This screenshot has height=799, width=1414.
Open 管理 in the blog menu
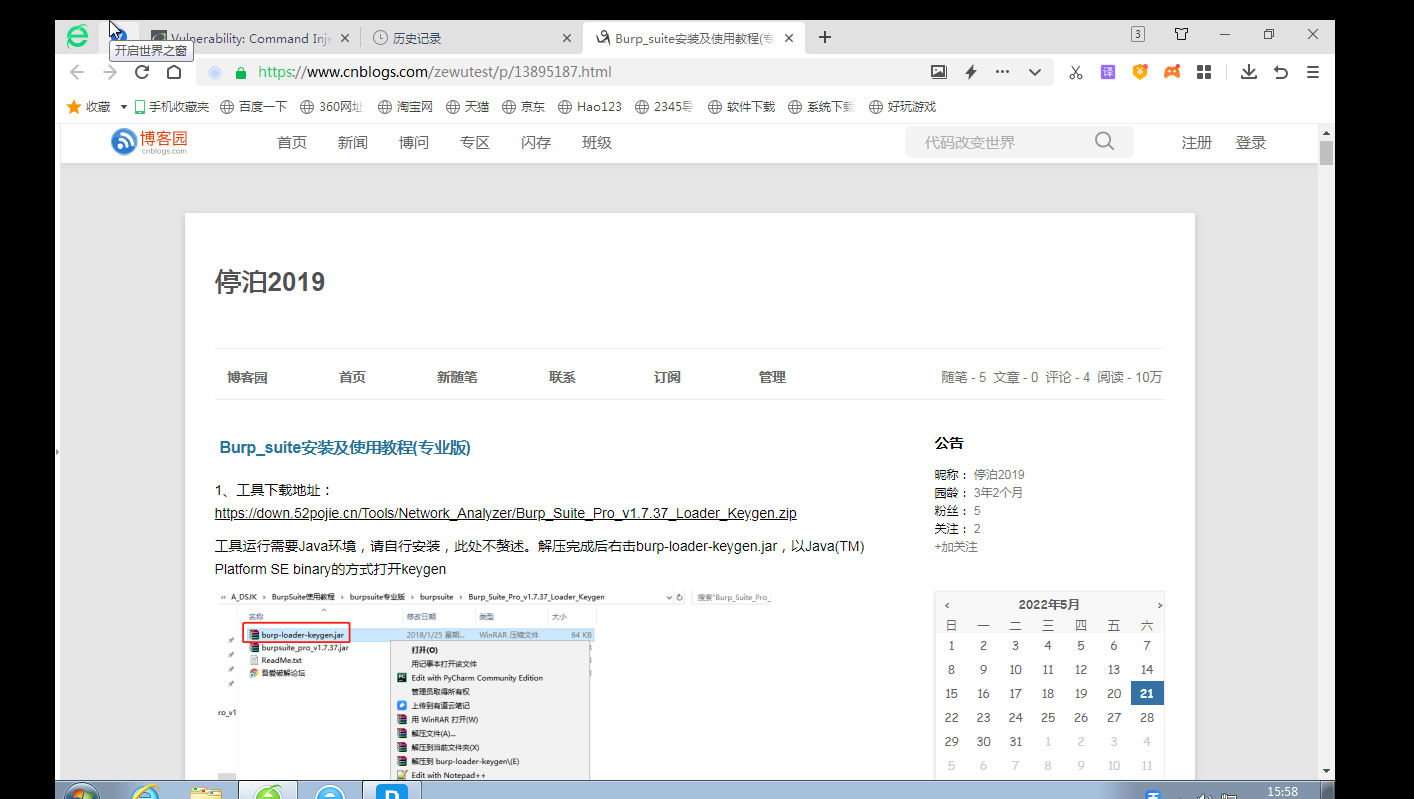[772, 377]
